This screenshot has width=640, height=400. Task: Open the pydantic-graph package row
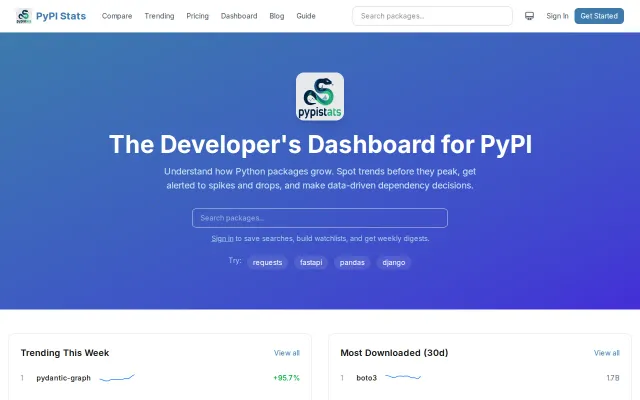160,378
